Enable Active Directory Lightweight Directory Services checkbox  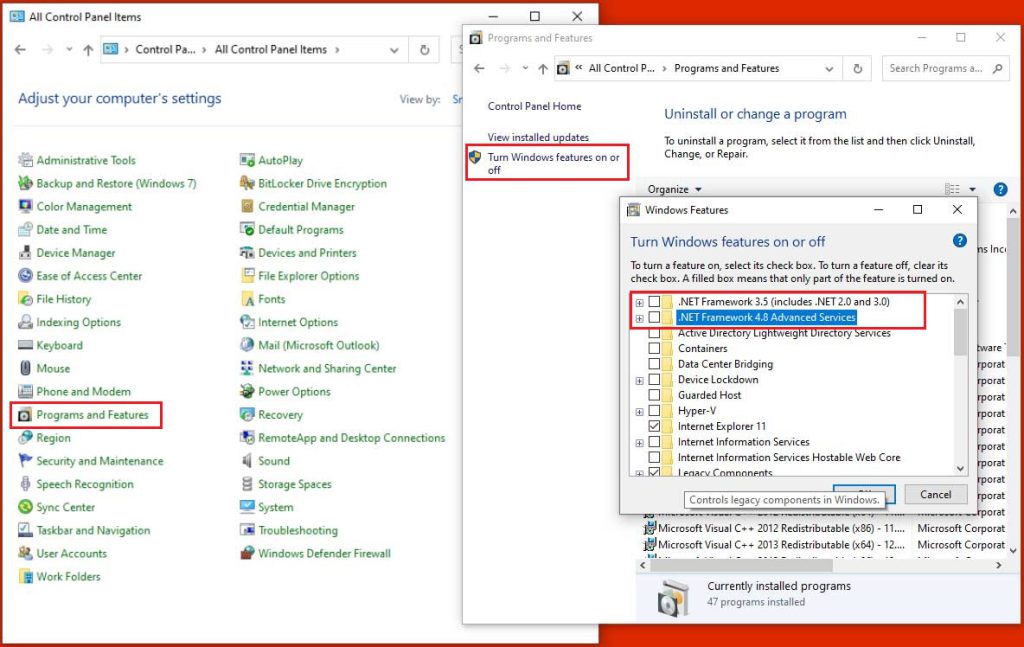point(654,333)
